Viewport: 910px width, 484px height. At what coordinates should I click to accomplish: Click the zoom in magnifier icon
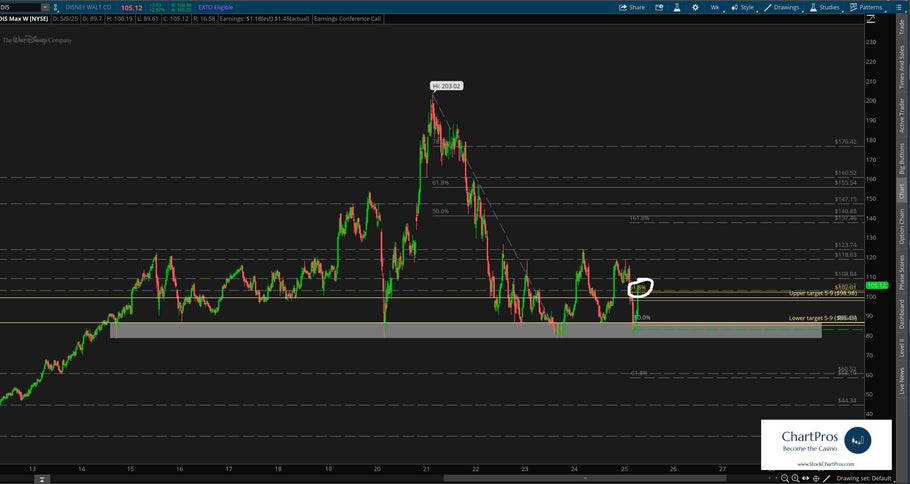point(795,478)
